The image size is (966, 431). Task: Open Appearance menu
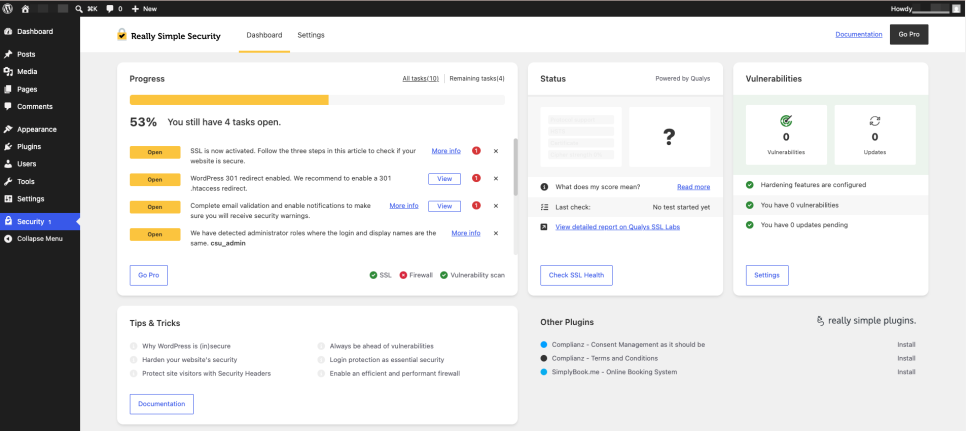click(37, 129)
